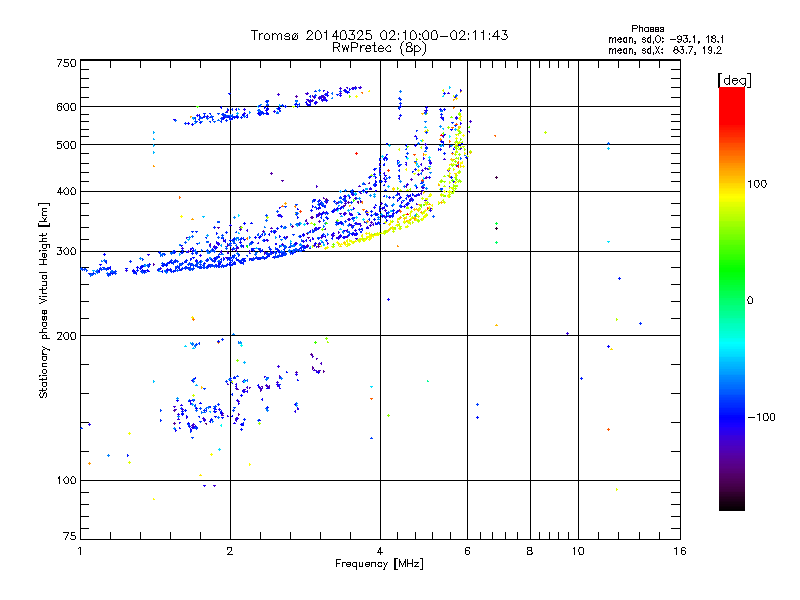Click the colorbar tick label 100 beside yellow

tap(757, 184)
